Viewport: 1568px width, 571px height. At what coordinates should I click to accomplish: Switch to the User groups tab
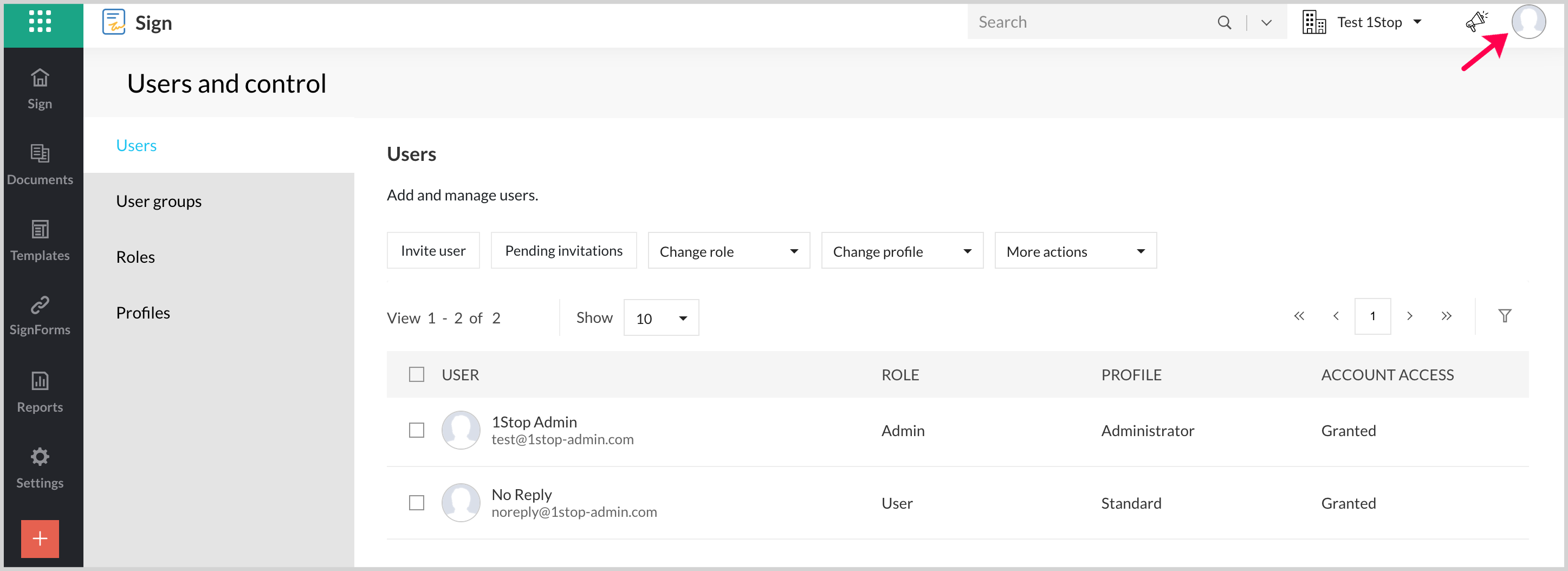[158, 201]
